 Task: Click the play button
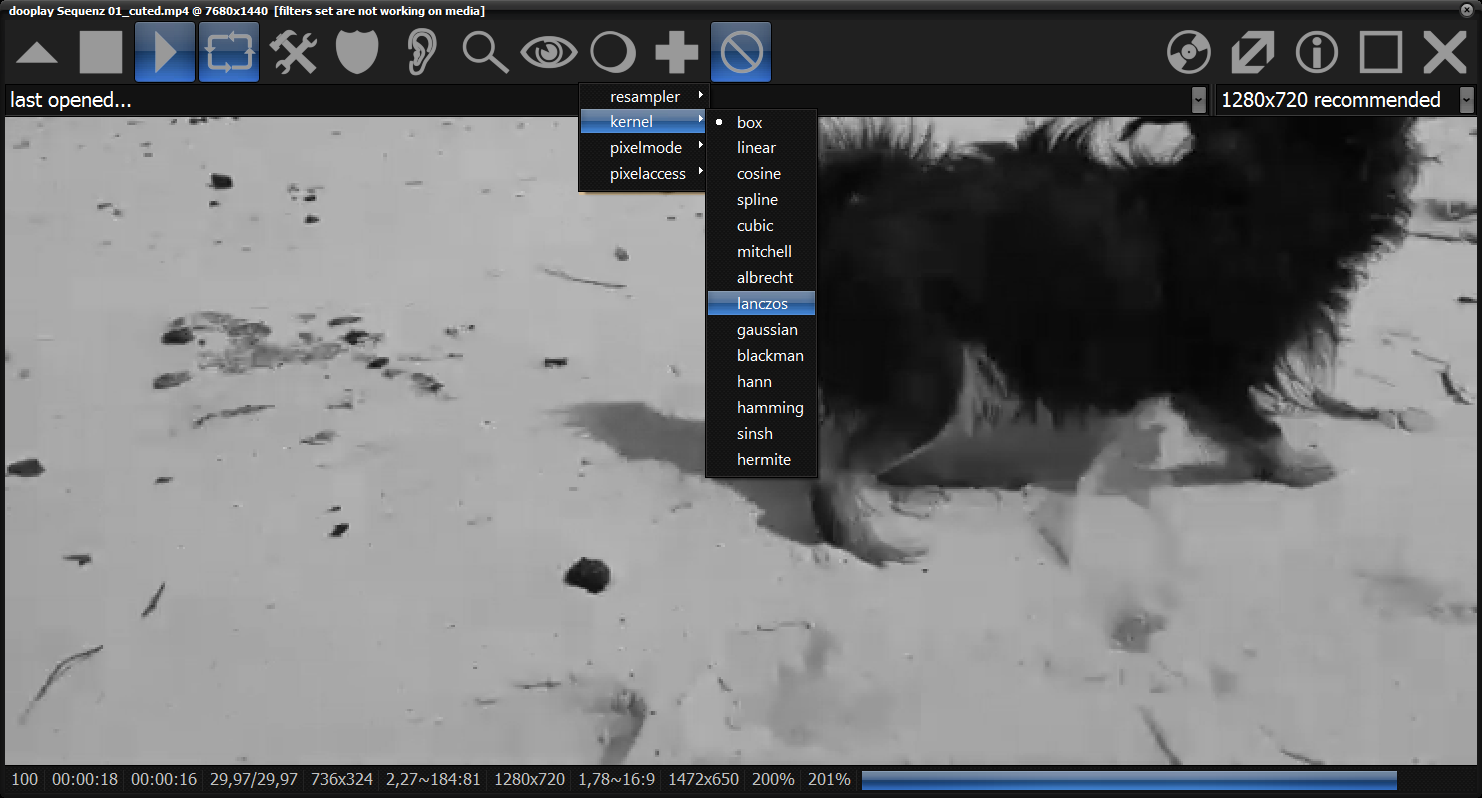[165, 52]
